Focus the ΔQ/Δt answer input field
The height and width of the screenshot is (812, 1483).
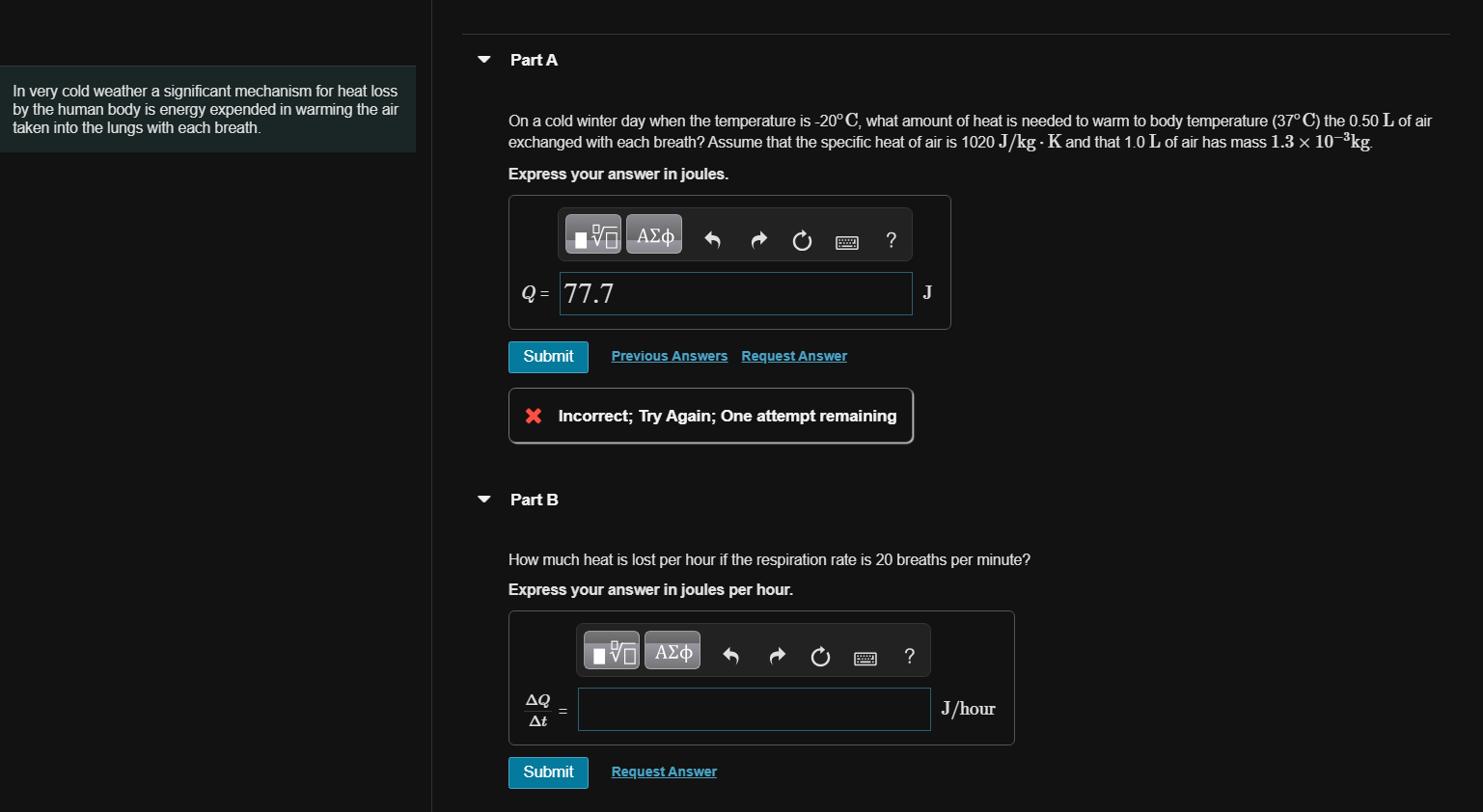click(x=755, y=709)
